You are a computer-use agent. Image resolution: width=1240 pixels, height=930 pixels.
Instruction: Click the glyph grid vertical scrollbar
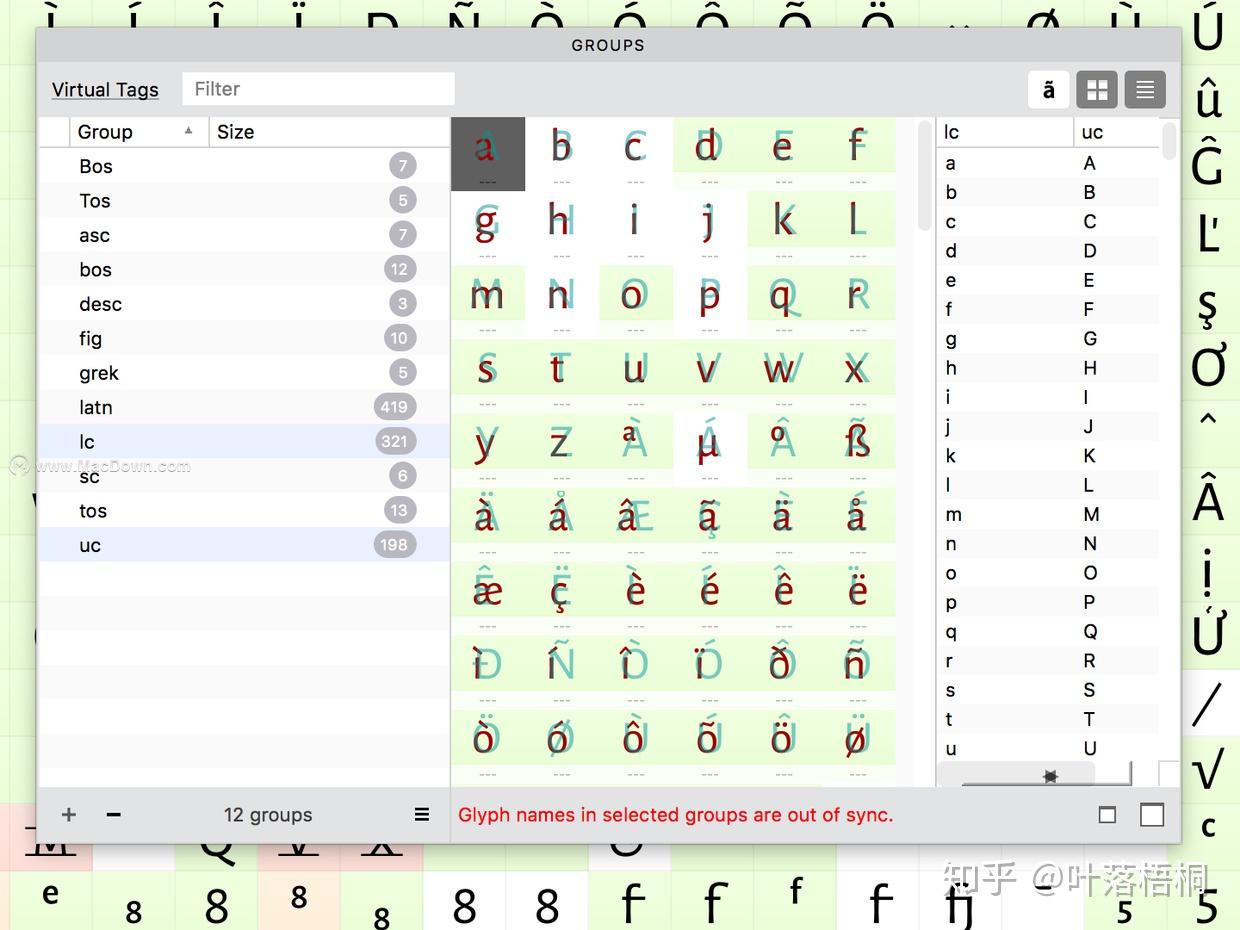click(x=924, y=175)
